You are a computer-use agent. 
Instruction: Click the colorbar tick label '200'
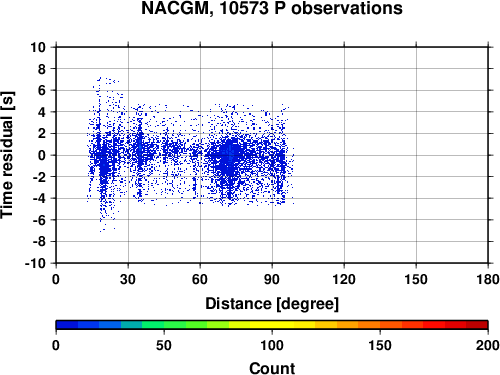click(x=488, y=345)
